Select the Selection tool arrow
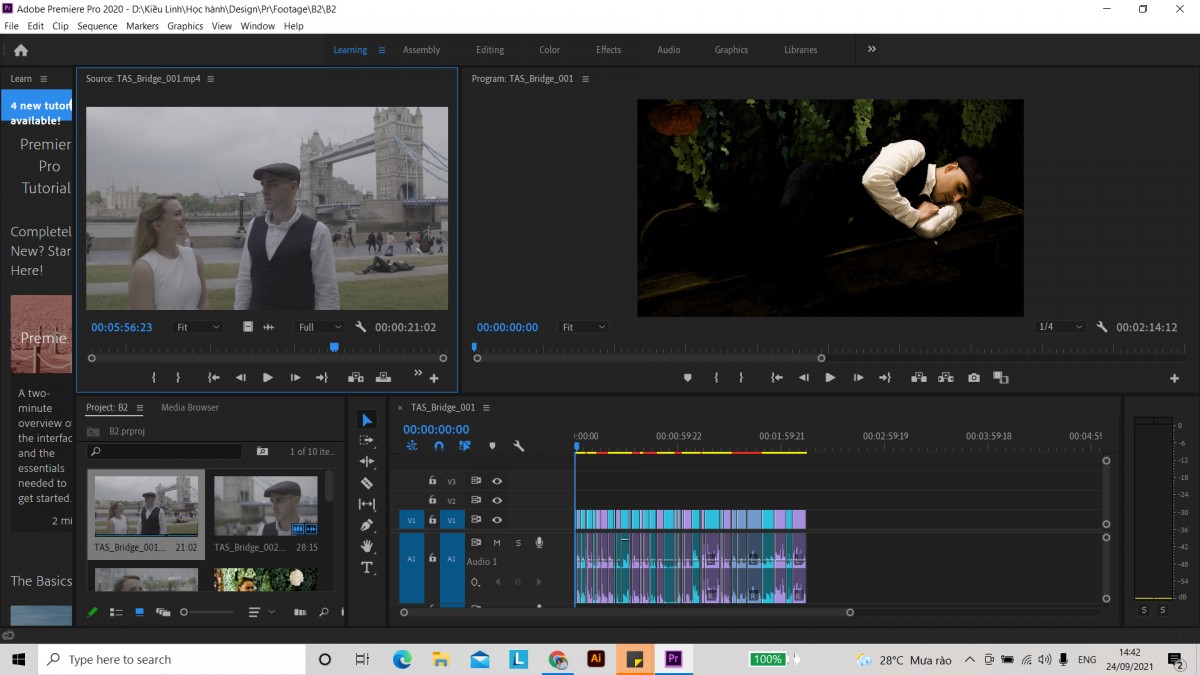1200x675 pixels. click(367, 420)
